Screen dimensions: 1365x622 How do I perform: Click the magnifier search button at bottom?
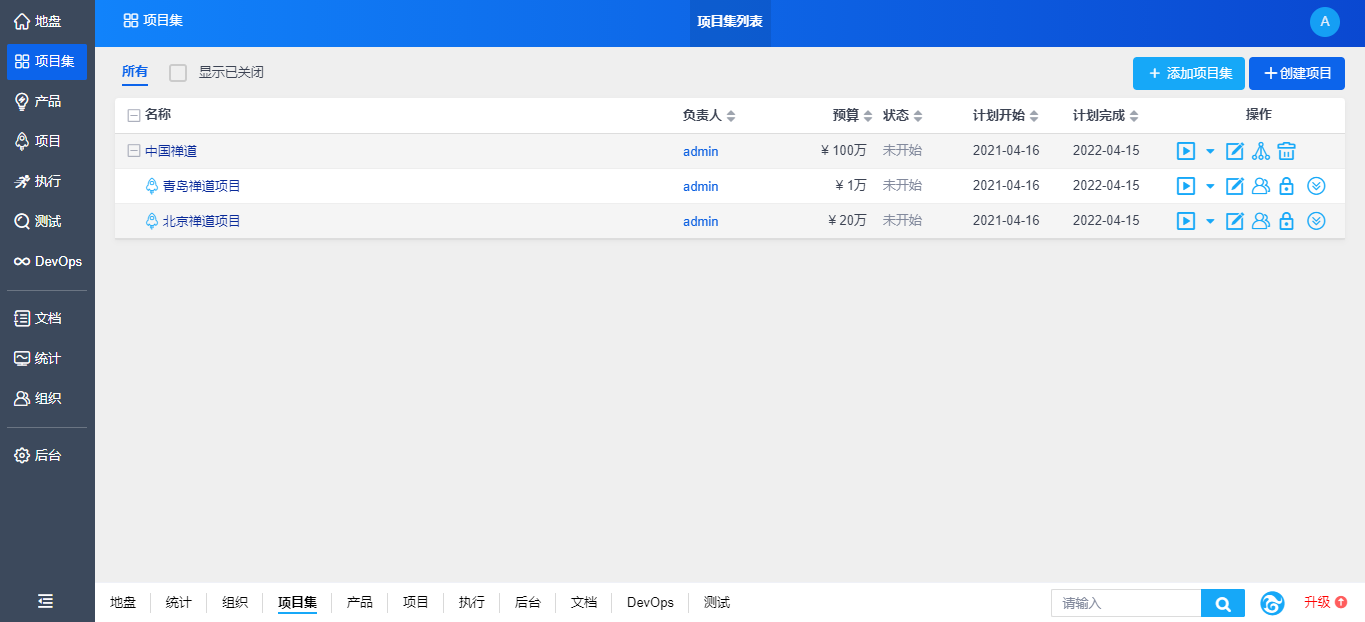coord(1222,603)
